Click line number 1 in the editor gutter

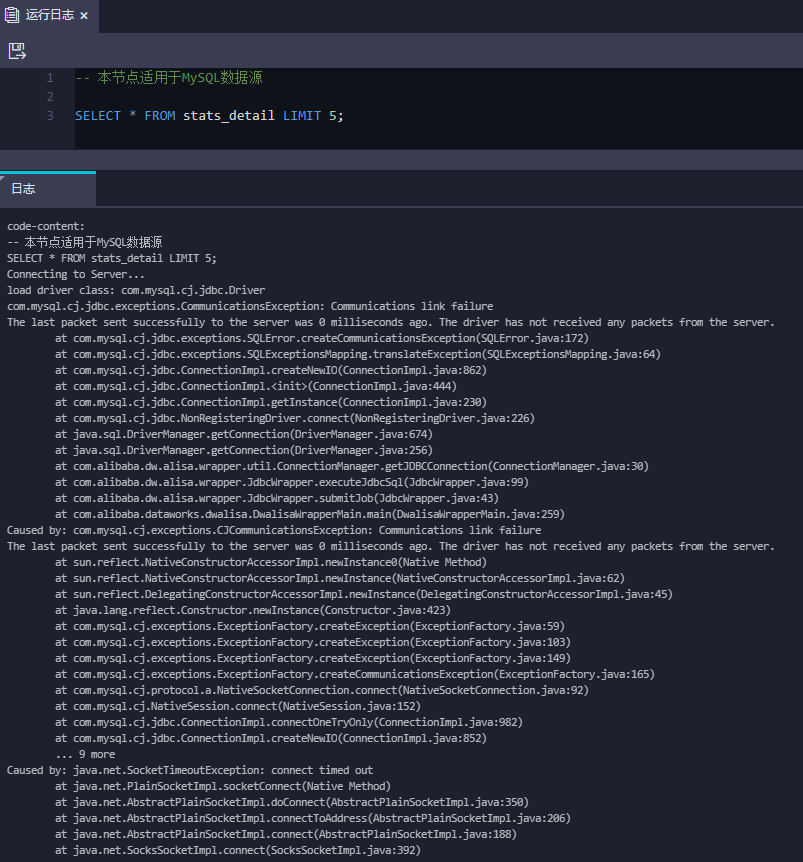coord(50,78)
